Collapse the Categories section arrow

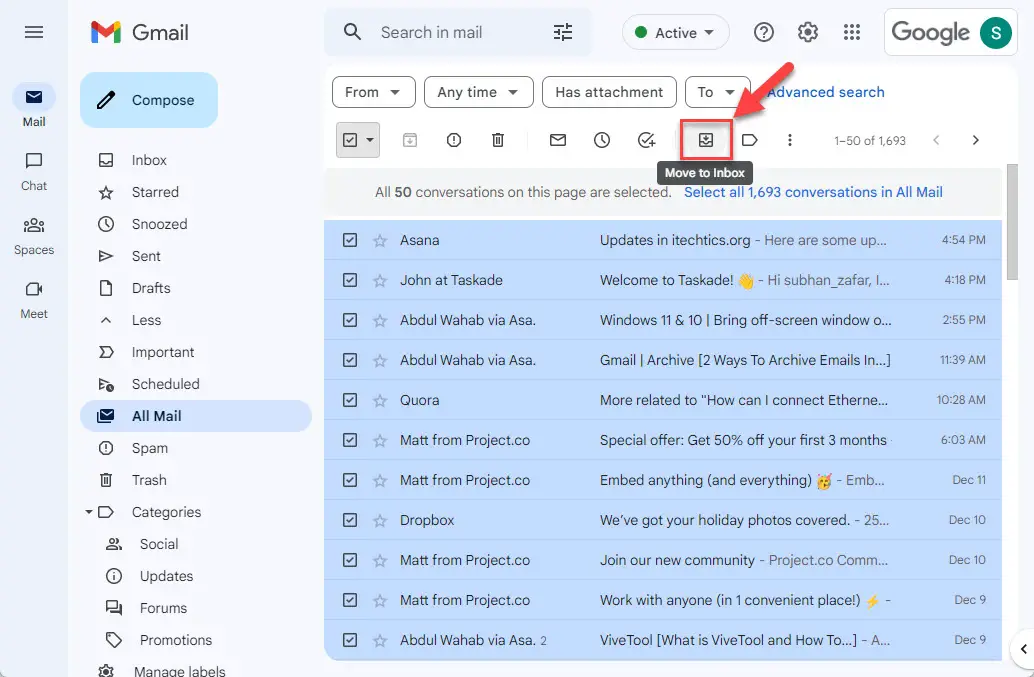88,512
